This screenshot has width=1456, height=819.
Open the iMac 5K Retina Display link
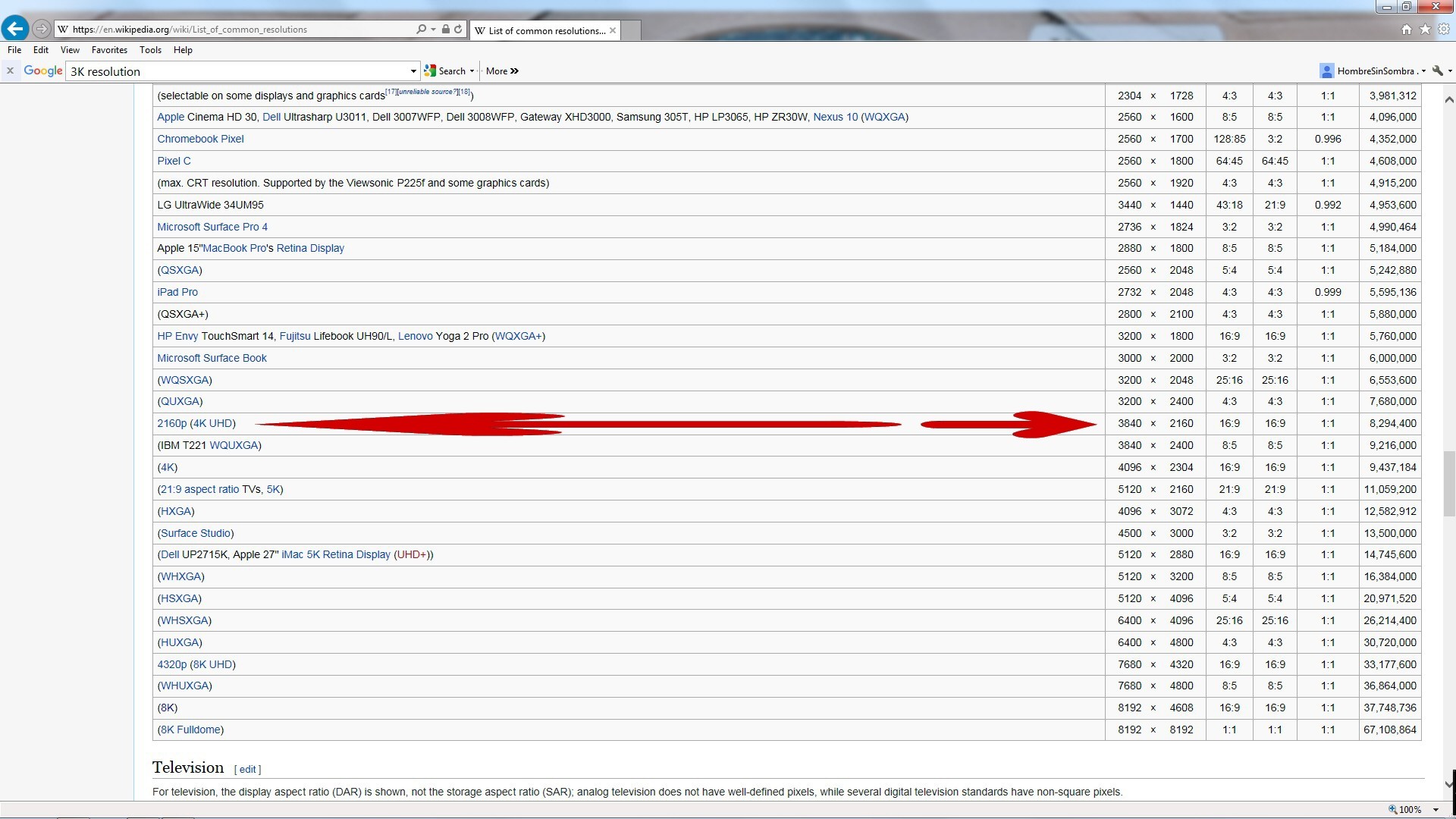coord(336,554)
